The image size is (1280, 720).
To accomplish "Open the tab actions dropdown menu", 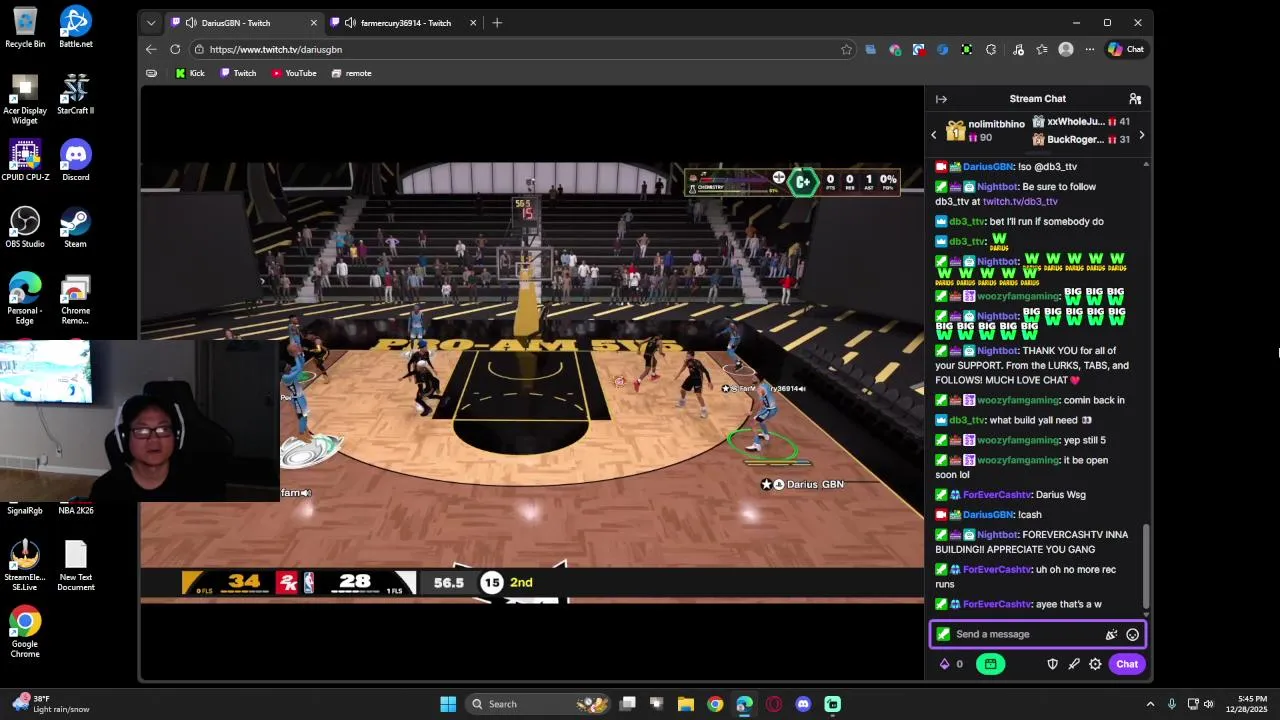I will tap(151, 23).
